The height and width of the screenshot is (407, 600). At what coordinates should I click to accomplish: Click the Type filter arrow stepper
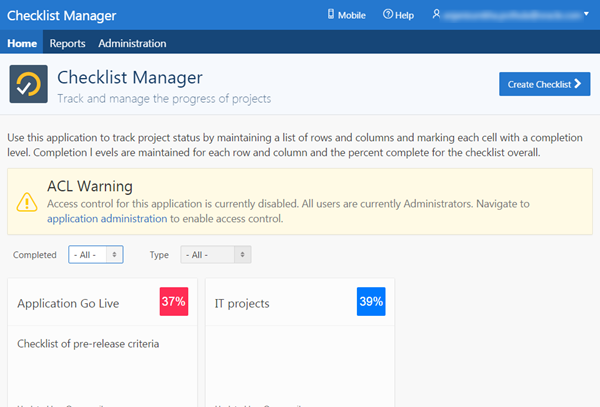(x=242, y=255)
